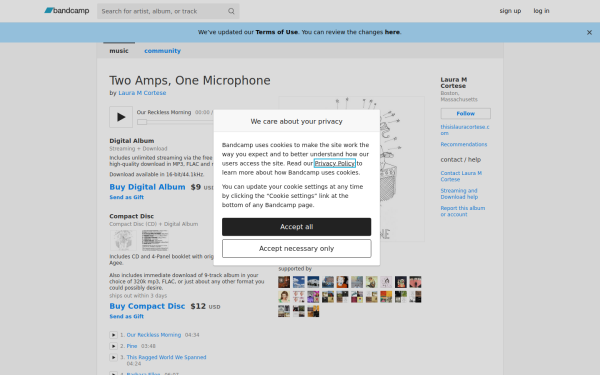Switch to the music tab
Screen dimensions: 600x375
click(119, 51)
